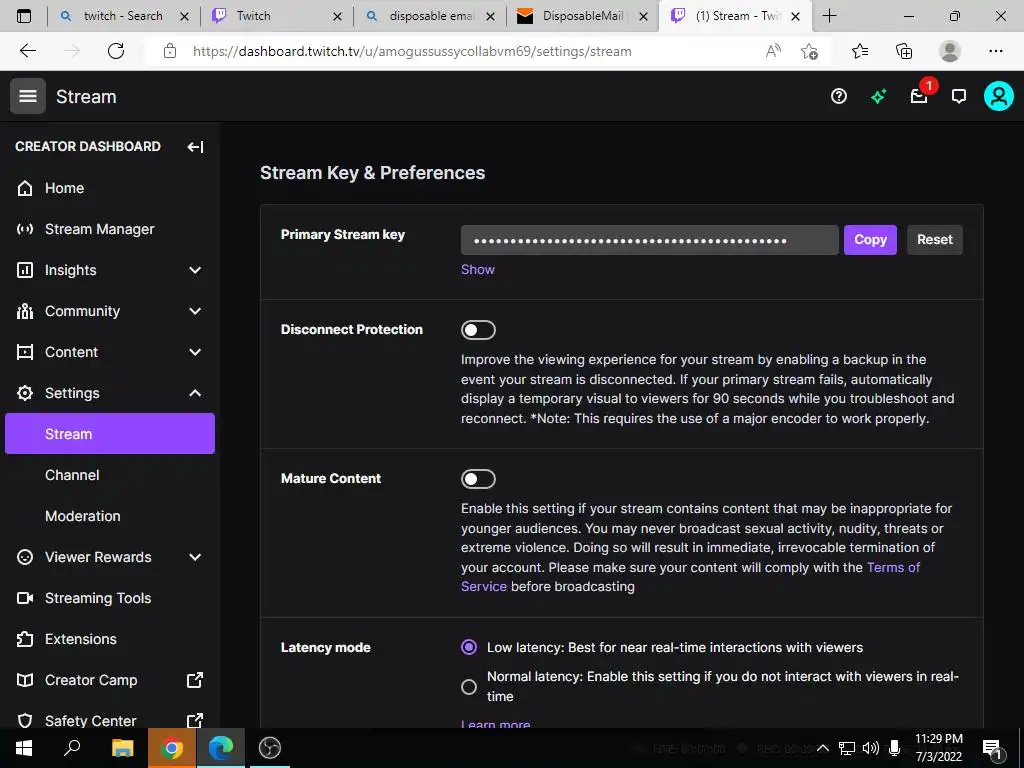Screen dimensions: 1024x768
Task: Click the green sparkle Creator Goals icon
Action: (878, 97)
